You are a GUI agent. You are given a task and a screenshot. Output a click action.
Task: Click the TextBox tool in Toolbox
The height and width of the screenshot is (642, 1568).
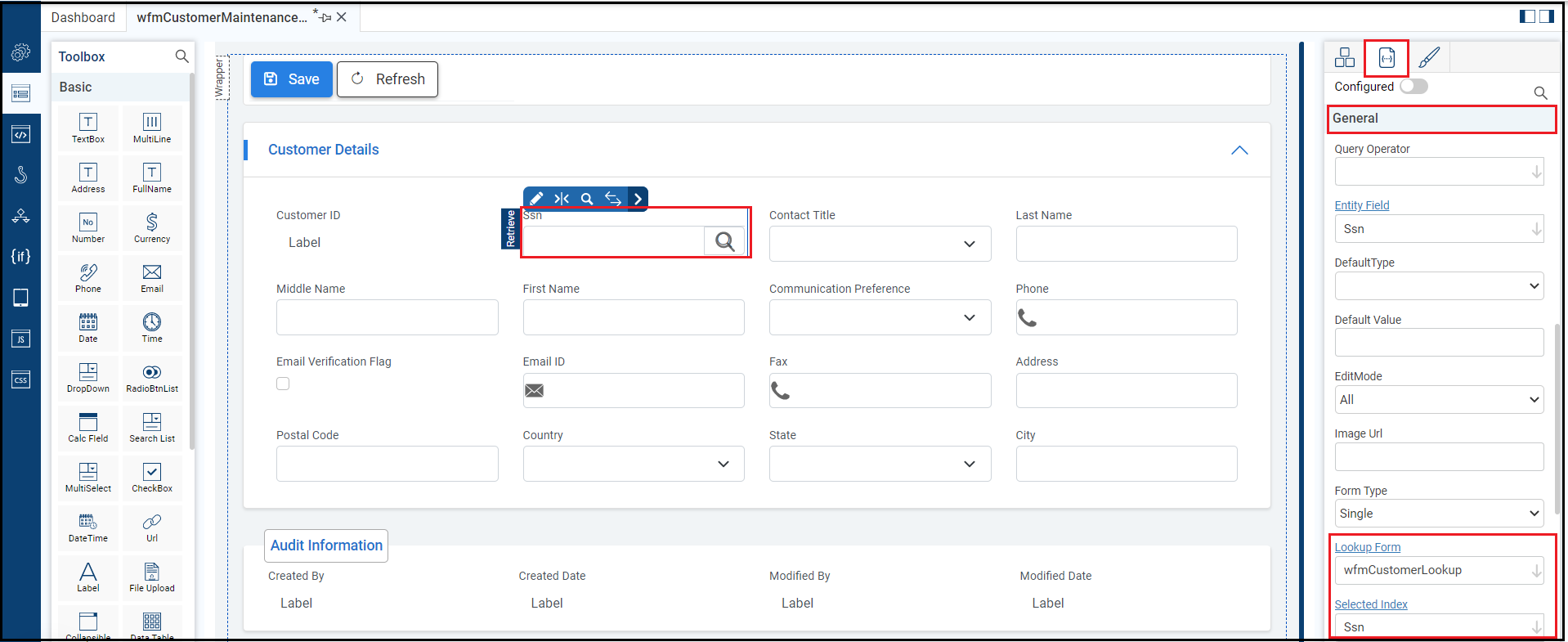(x=88, y=127)
